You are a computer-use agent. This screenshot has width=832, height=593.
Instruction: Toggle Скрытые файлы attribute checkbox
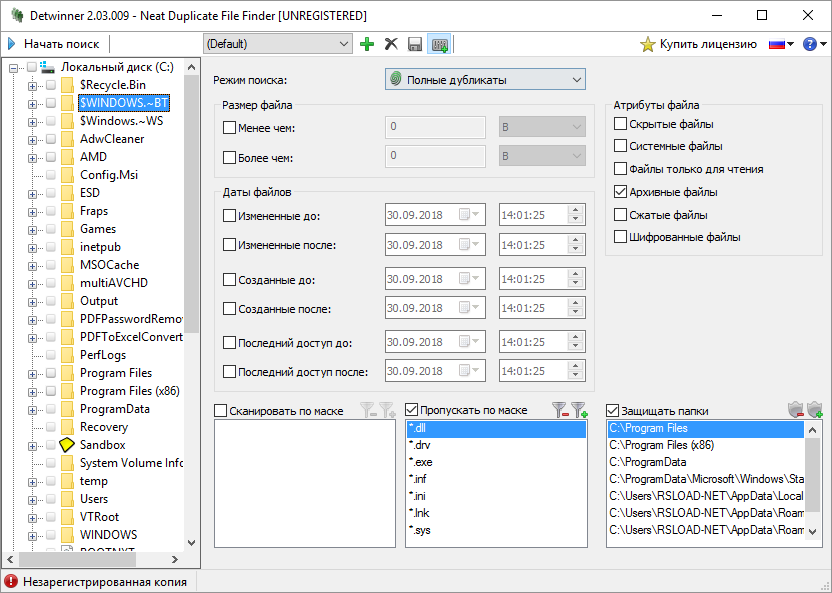tap(620, 124)
